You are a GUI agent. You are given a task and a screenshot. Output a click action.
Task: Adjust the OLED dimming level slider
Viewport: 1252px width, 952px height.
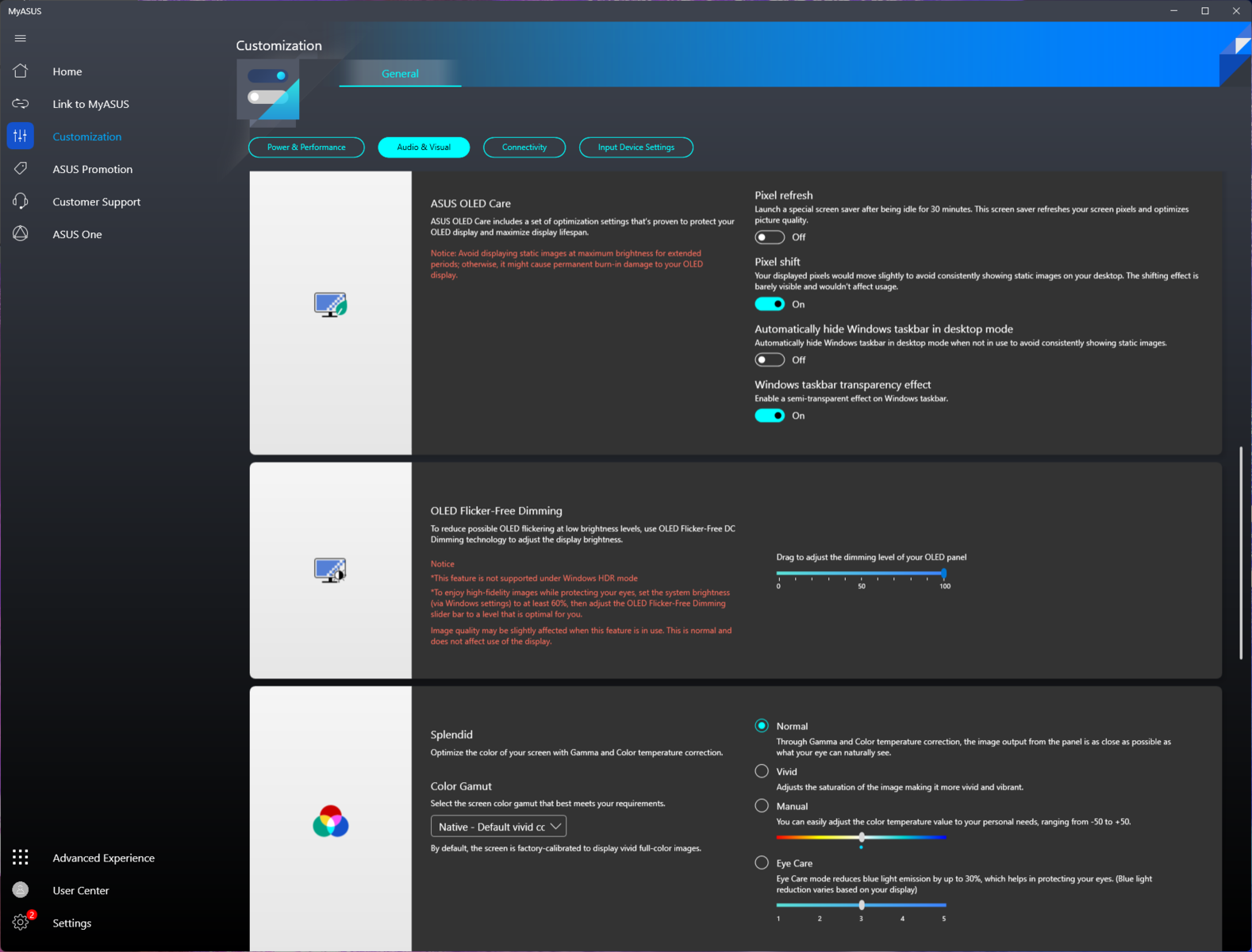click(x=861, y=573)
